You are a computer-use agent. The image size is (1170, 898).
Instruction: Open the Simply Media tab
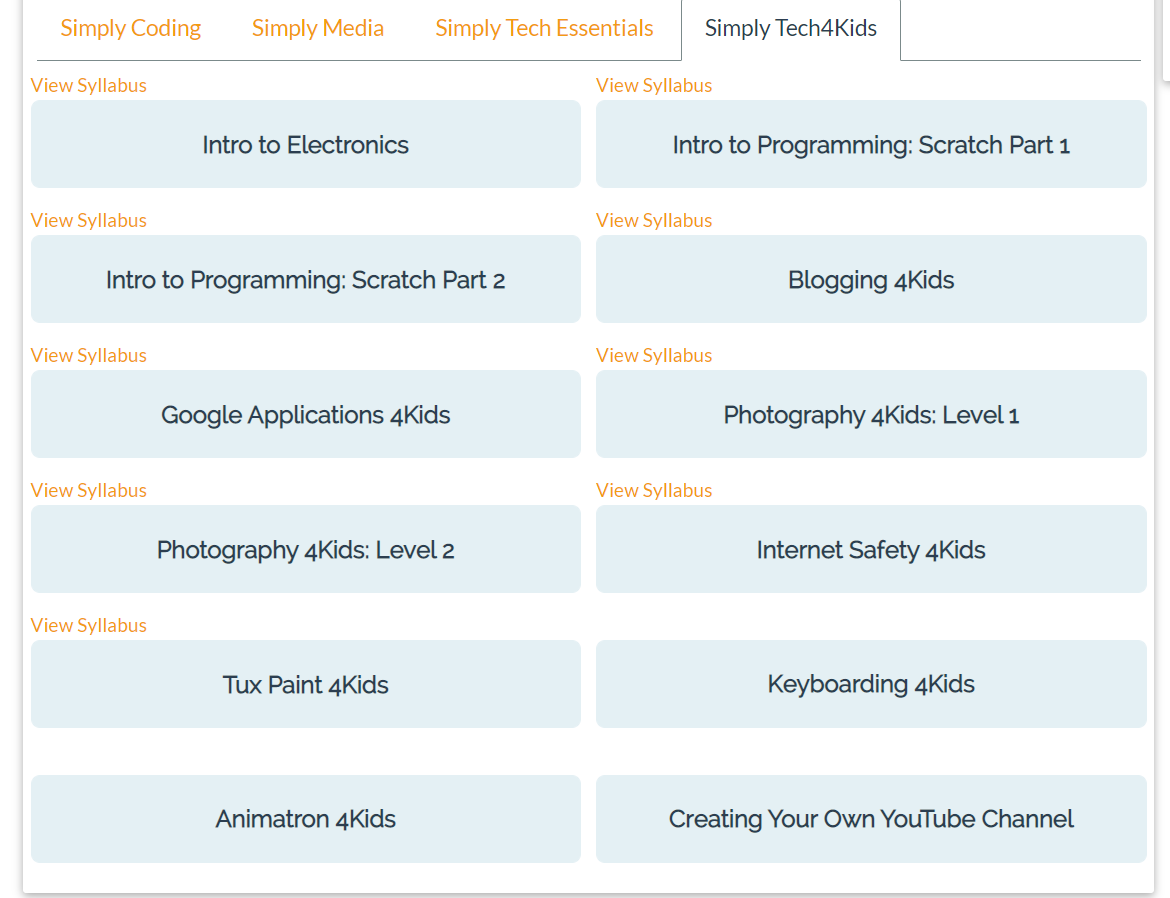click(x=318, y=28)
